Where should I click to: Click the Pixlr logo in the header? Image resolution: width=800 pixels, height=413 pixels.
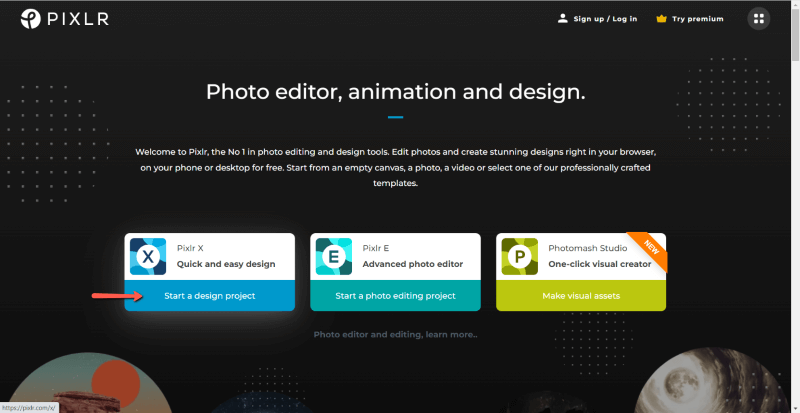click(65, 19)
